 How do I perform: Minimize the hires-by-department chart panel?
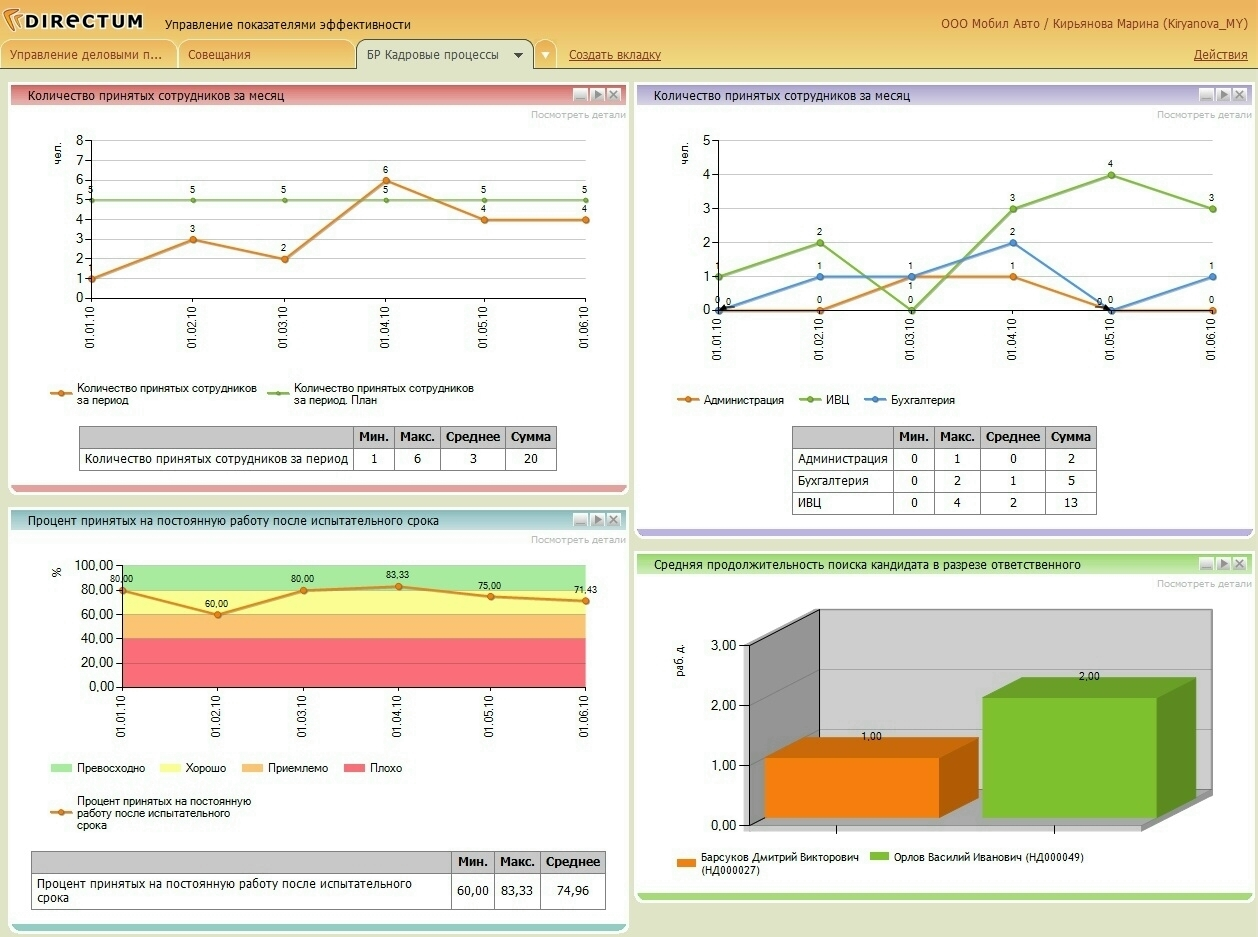1206,95
